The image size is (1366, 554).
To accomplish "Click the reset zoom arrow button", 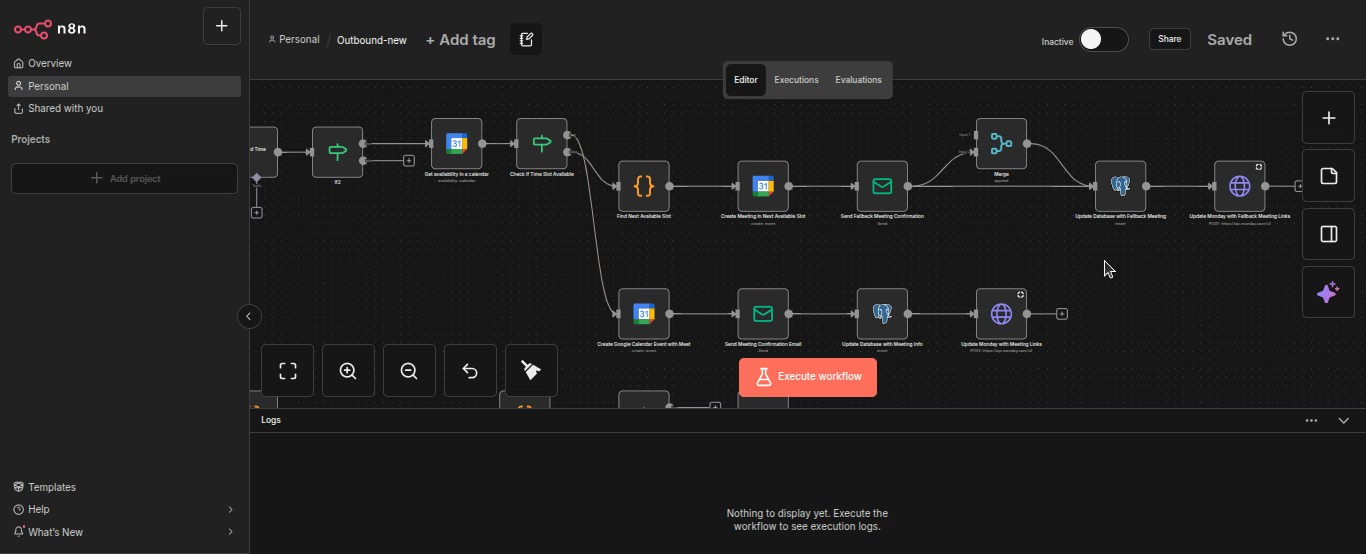I will (471, 371).
